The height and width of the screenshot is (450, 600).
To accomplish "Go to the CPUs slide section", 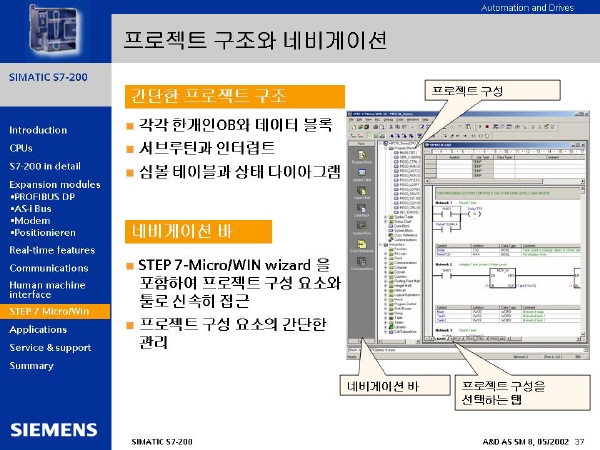I will (21, 148).
